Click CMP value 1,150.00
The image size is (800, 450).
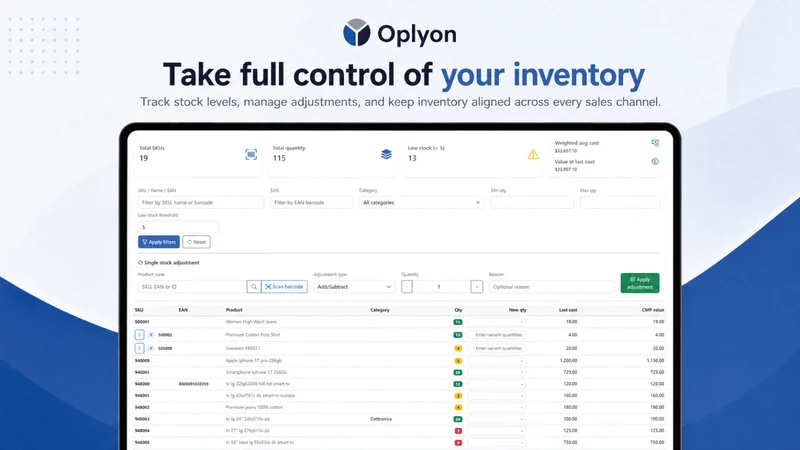656,361
